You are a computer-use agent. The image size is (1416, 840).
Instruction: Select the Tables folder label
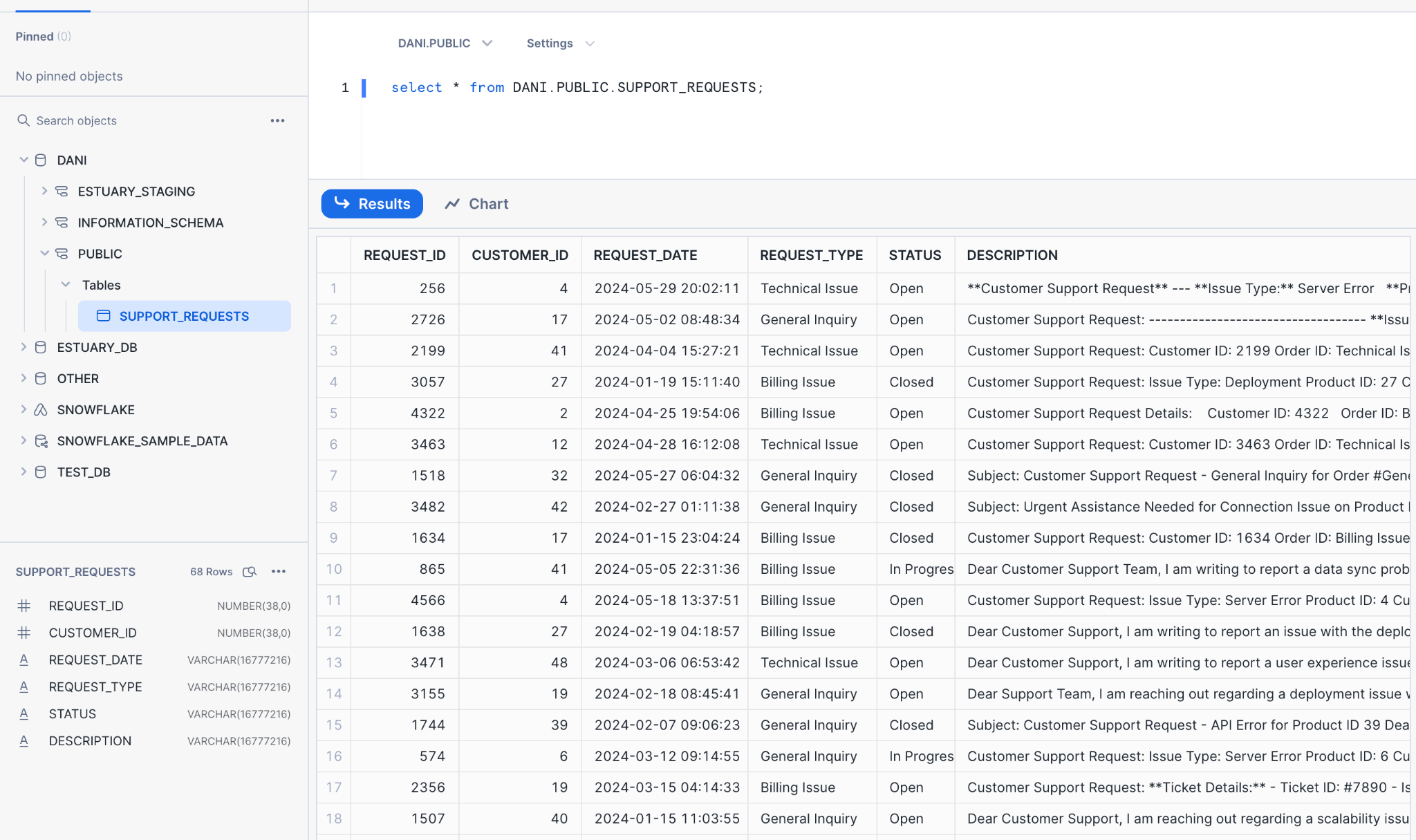(x=101, y=285)
